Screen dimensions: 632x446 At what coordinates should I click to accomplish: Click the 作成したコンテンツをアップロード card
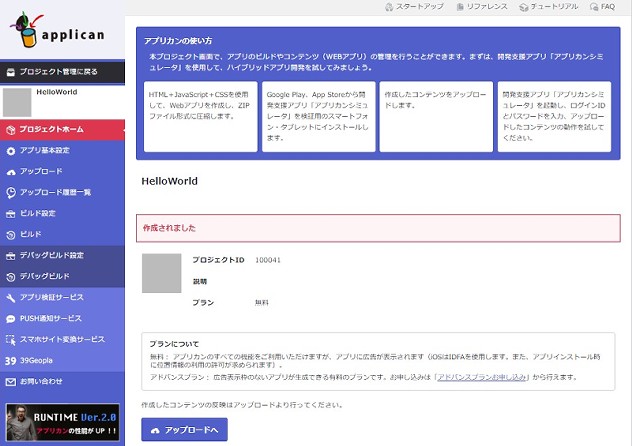pyautogui.click(x=436, y=117)
